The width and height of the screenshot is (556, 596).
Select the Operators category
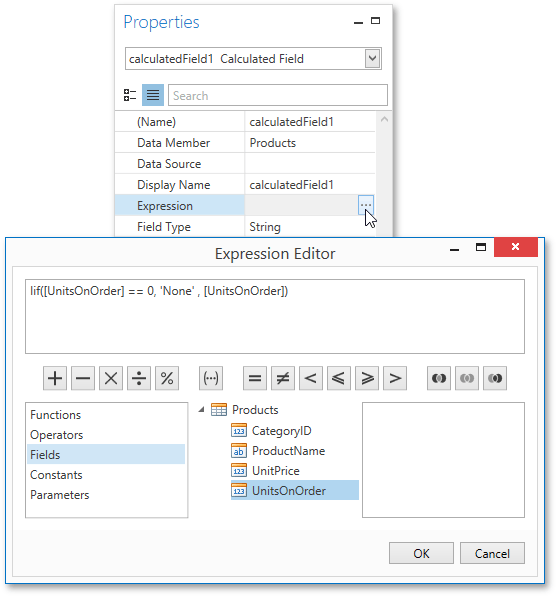(x=106, y=435)
